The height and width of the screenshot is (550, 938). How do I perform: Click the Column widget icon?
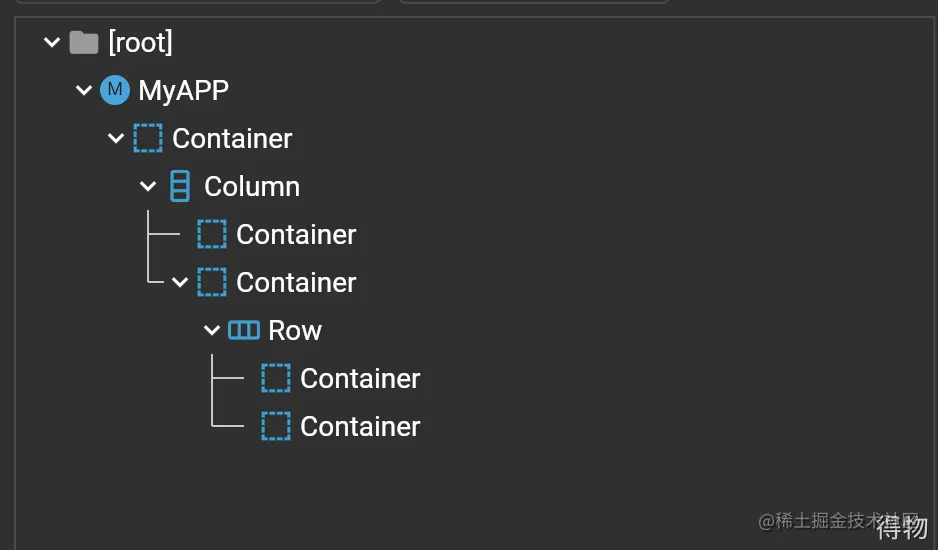point(180,186)
